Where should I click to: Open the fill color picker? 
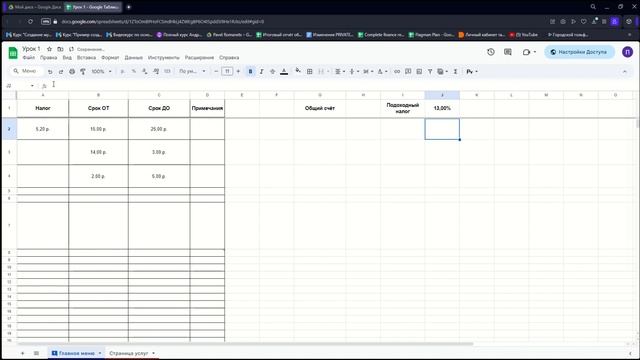[x=298, y=71]
